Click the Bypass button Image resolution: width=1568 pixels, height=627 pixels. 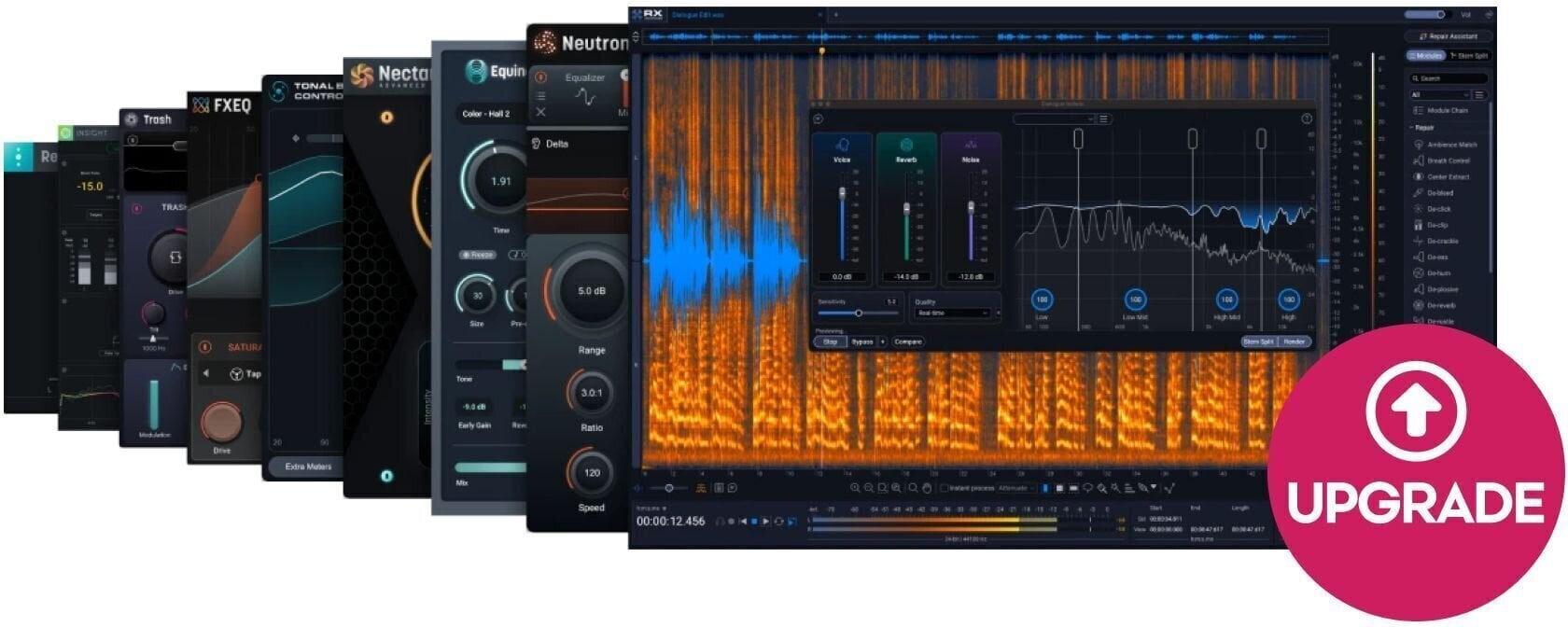(862, 341)
